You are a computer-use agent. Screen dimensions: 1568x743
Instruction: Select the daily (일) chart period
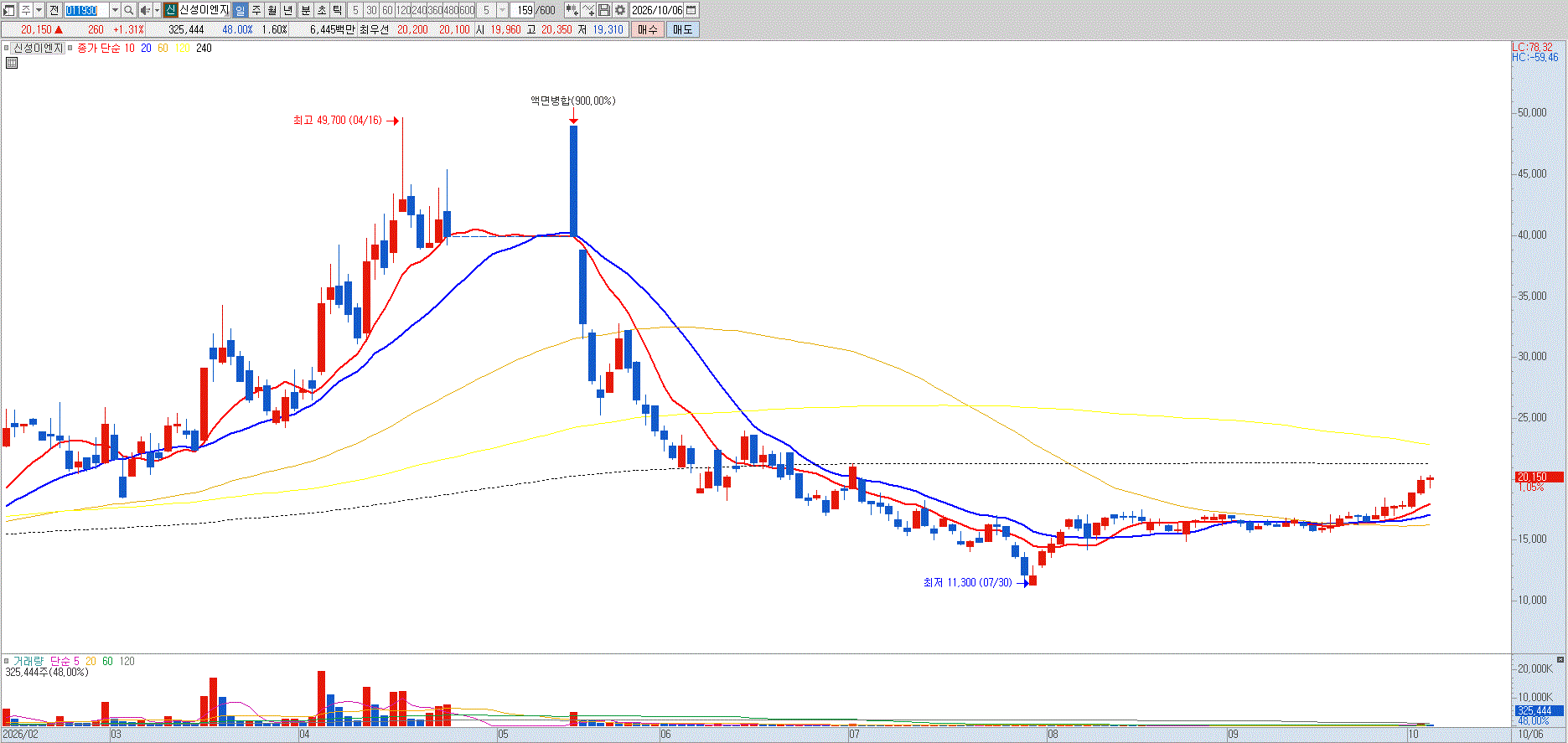(x=241, y=10)
